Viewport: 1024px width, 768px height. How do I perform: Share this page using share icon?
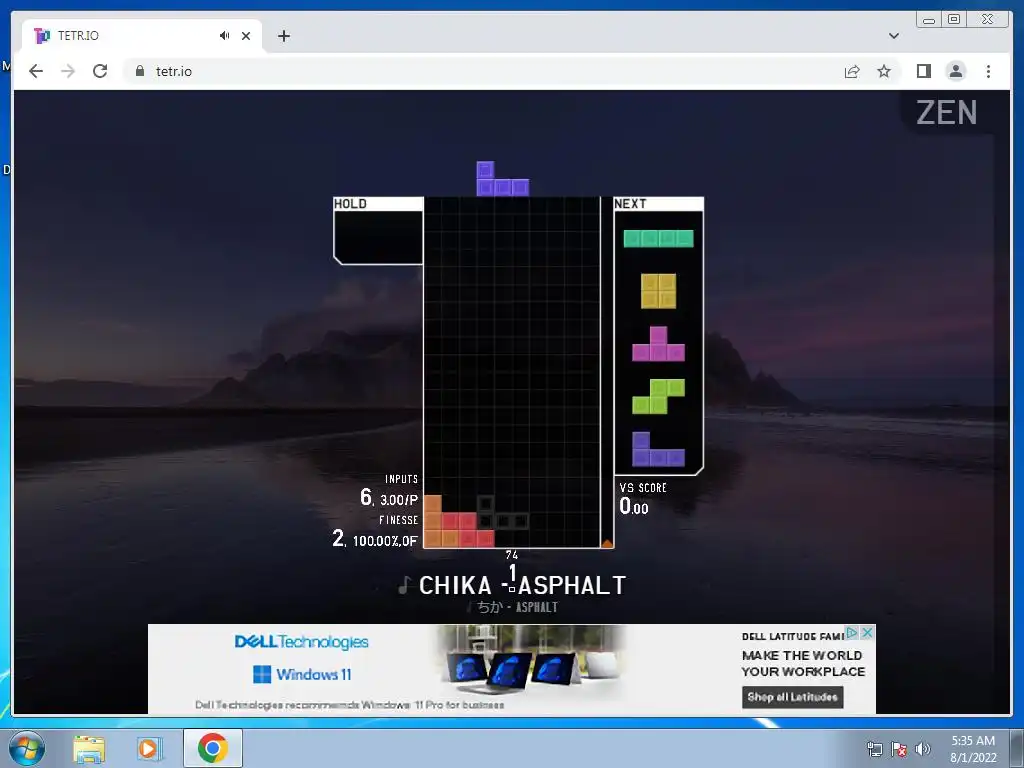(852, 71)
